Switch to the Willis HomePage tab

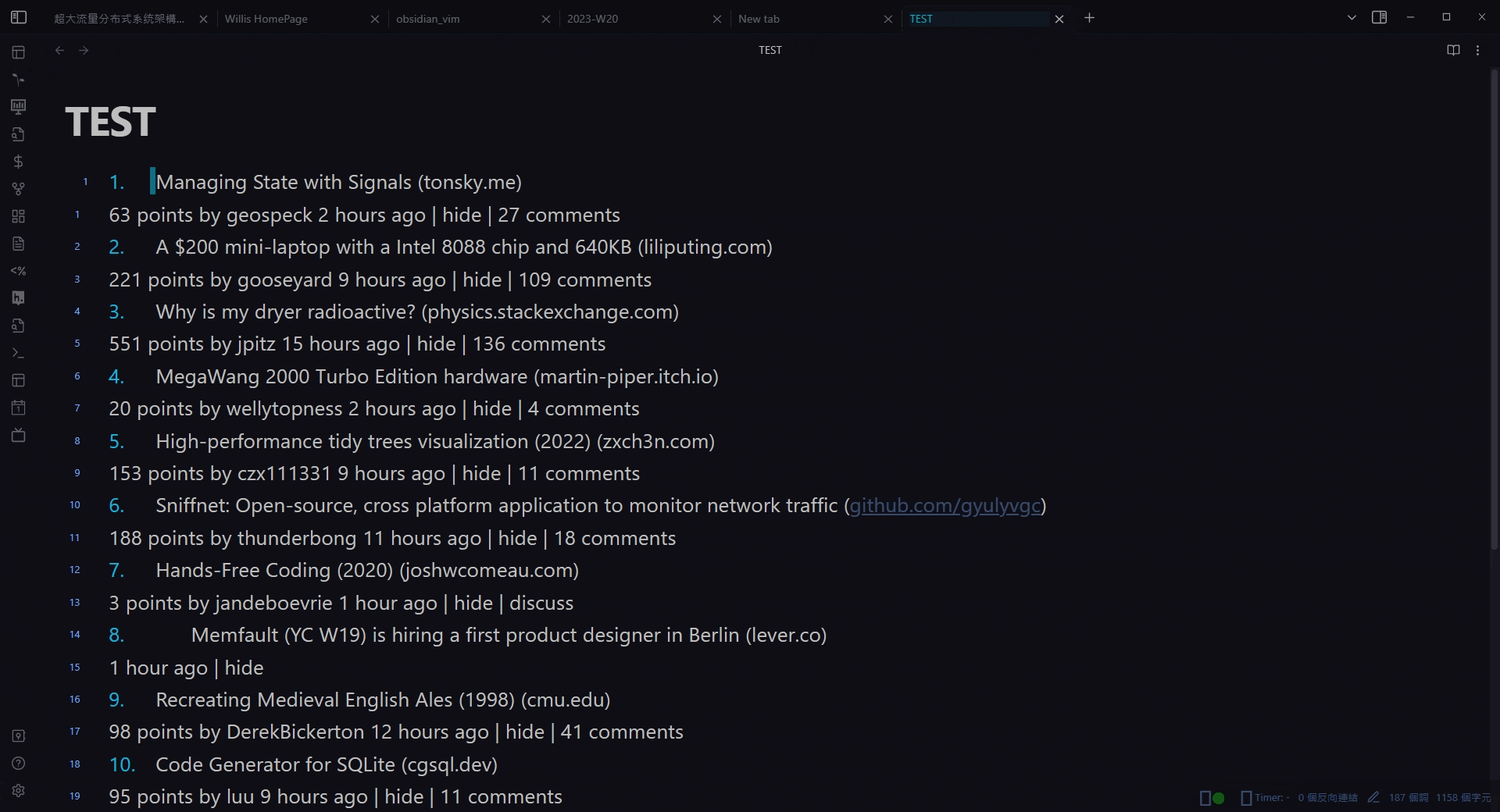click(266, 19)
